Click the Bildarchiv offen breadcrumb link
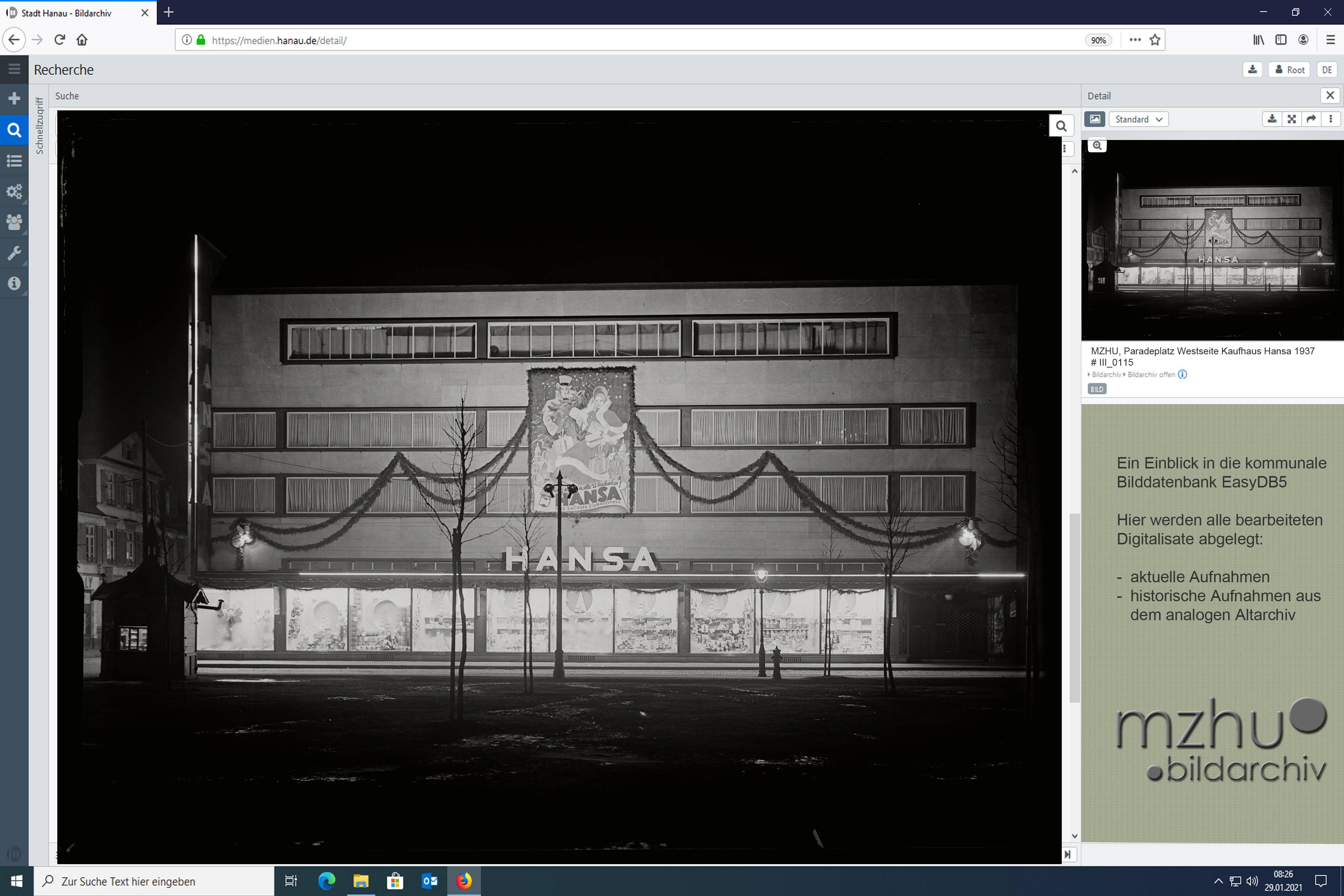Image resolution: width=1344 pixels, height=896 pixels. coord(1151,375)
